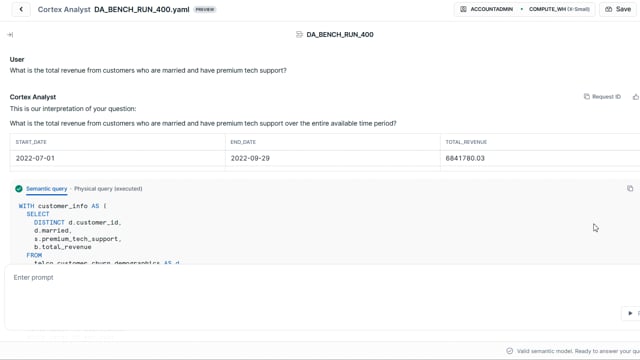
Task: Click the green verified checkmark icon
Action: pyautogui.click(x=19, y=189)
